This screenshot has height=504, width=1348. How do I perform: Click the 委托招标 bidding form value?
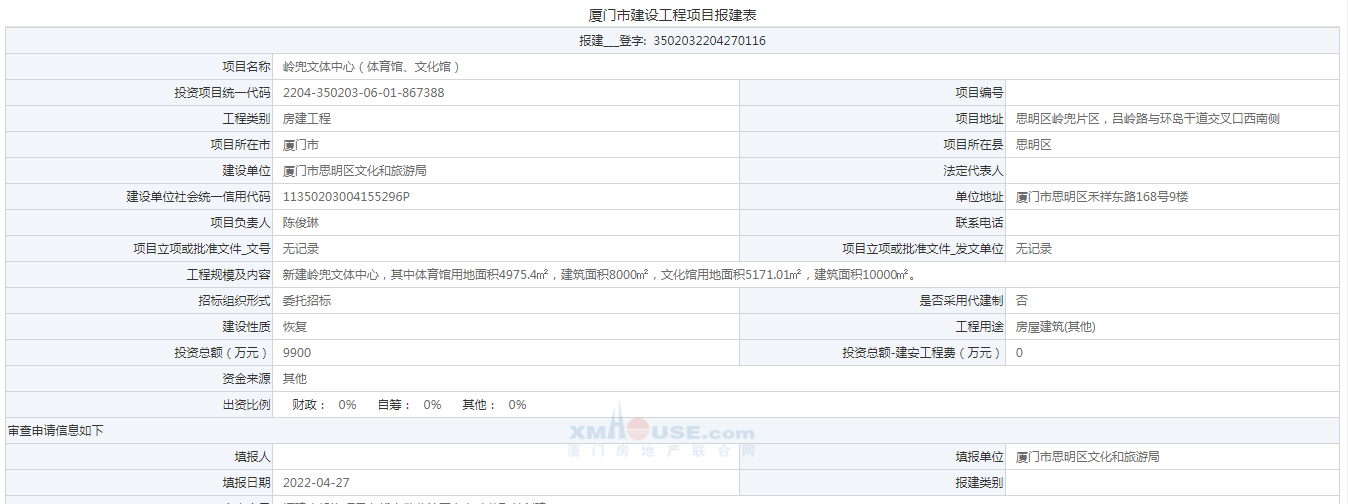tap(306, 301)
